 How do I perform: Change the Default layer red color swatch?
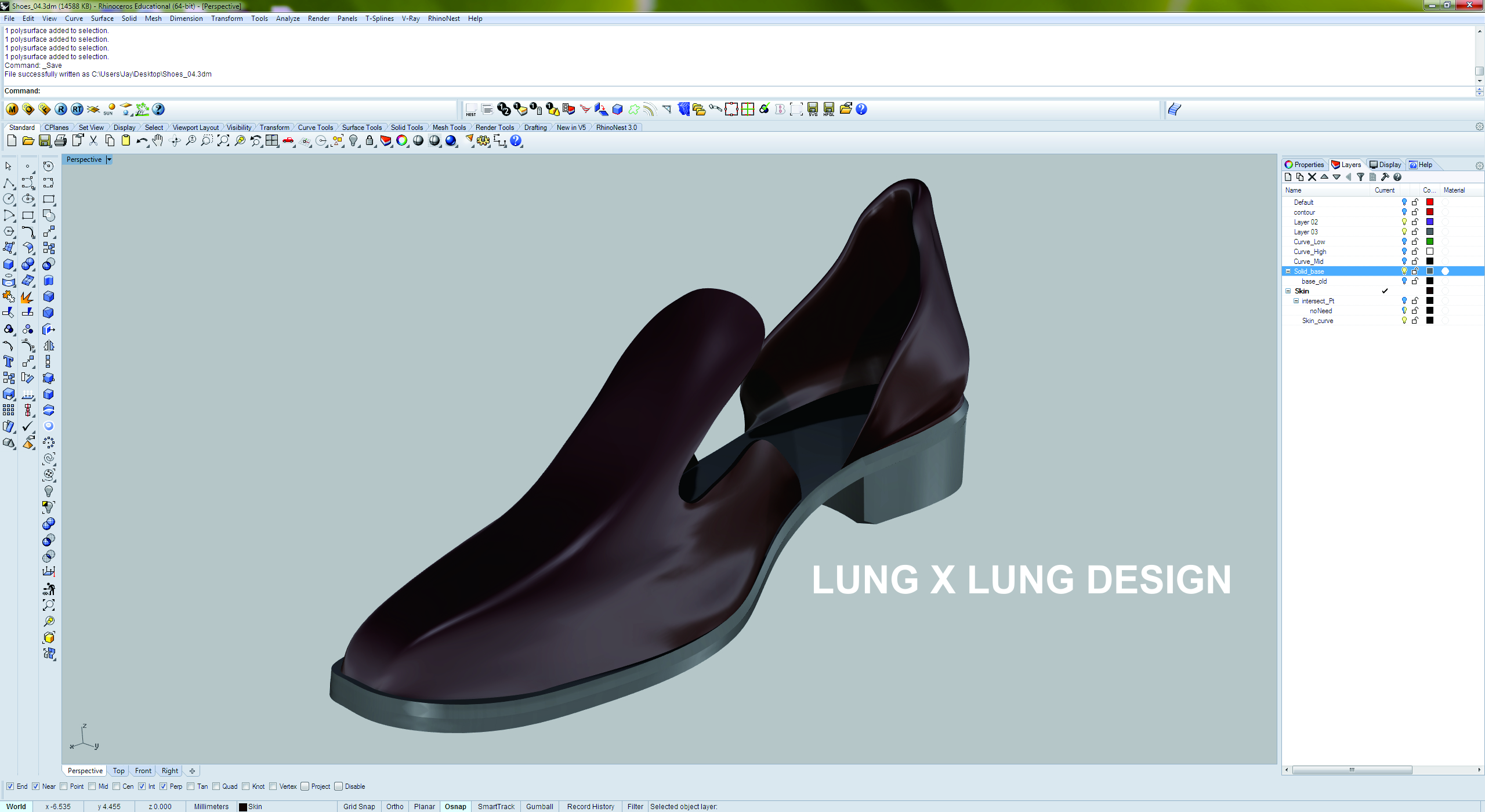(x=1430, y=202)
